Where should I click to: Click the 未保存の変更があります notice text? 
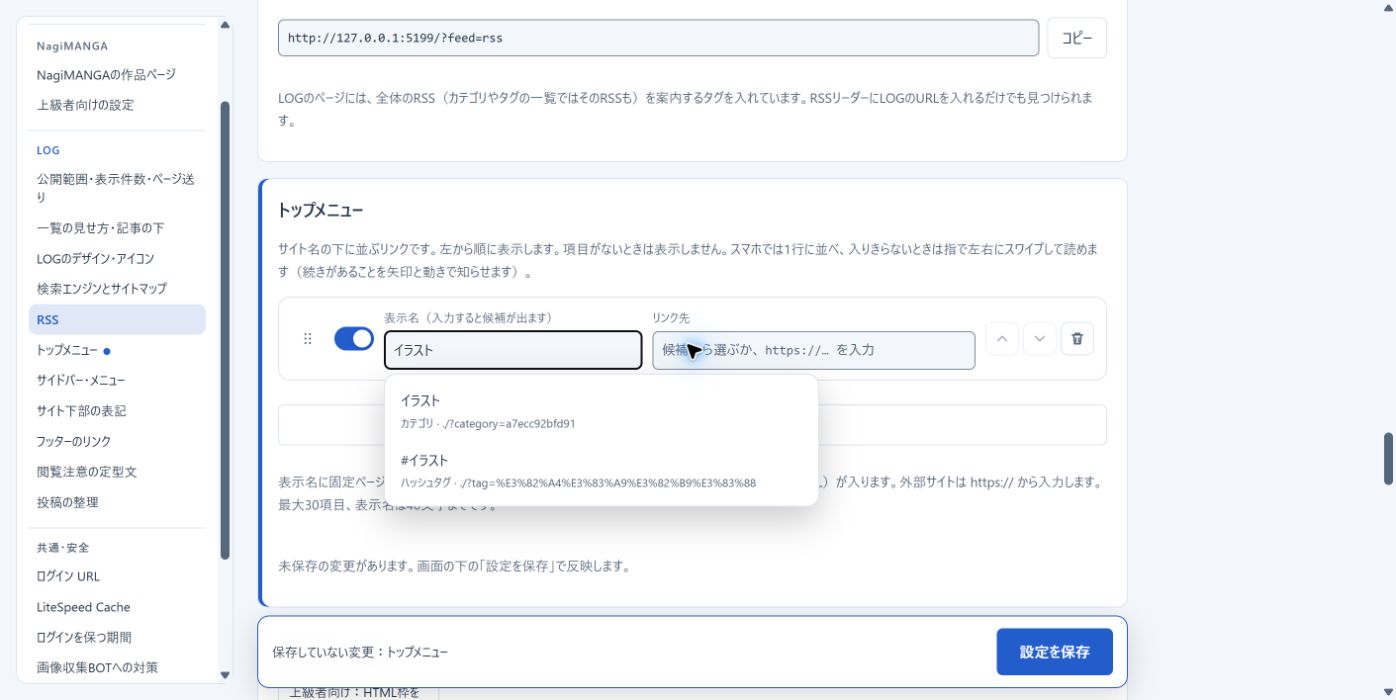coord(454,565)
